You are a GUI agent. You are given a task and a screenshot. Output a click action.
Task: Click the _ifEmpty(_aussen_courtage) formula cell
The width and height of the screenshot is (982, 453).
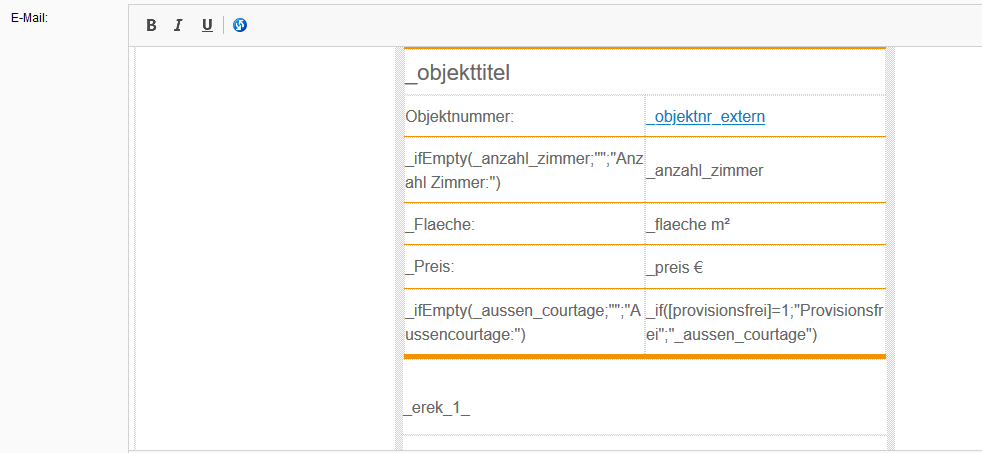coord(523,322)
